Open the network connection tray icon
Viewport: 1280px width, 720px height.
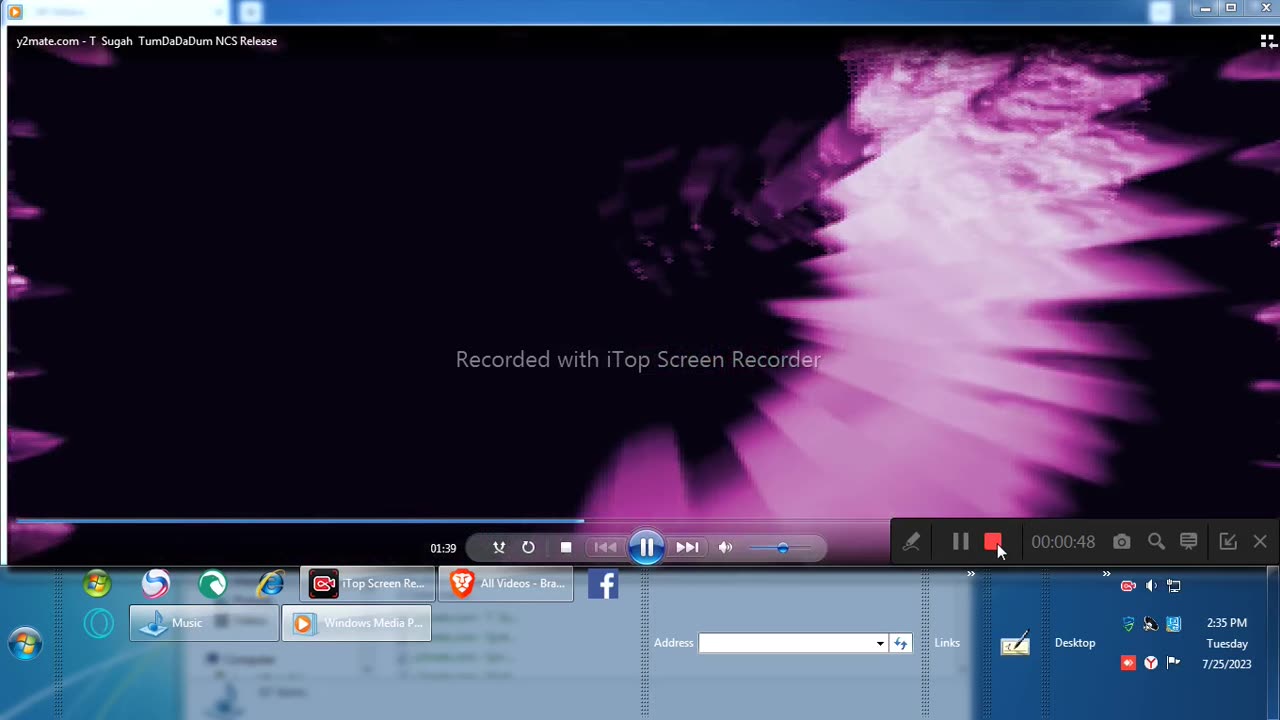click(1174, 586)
